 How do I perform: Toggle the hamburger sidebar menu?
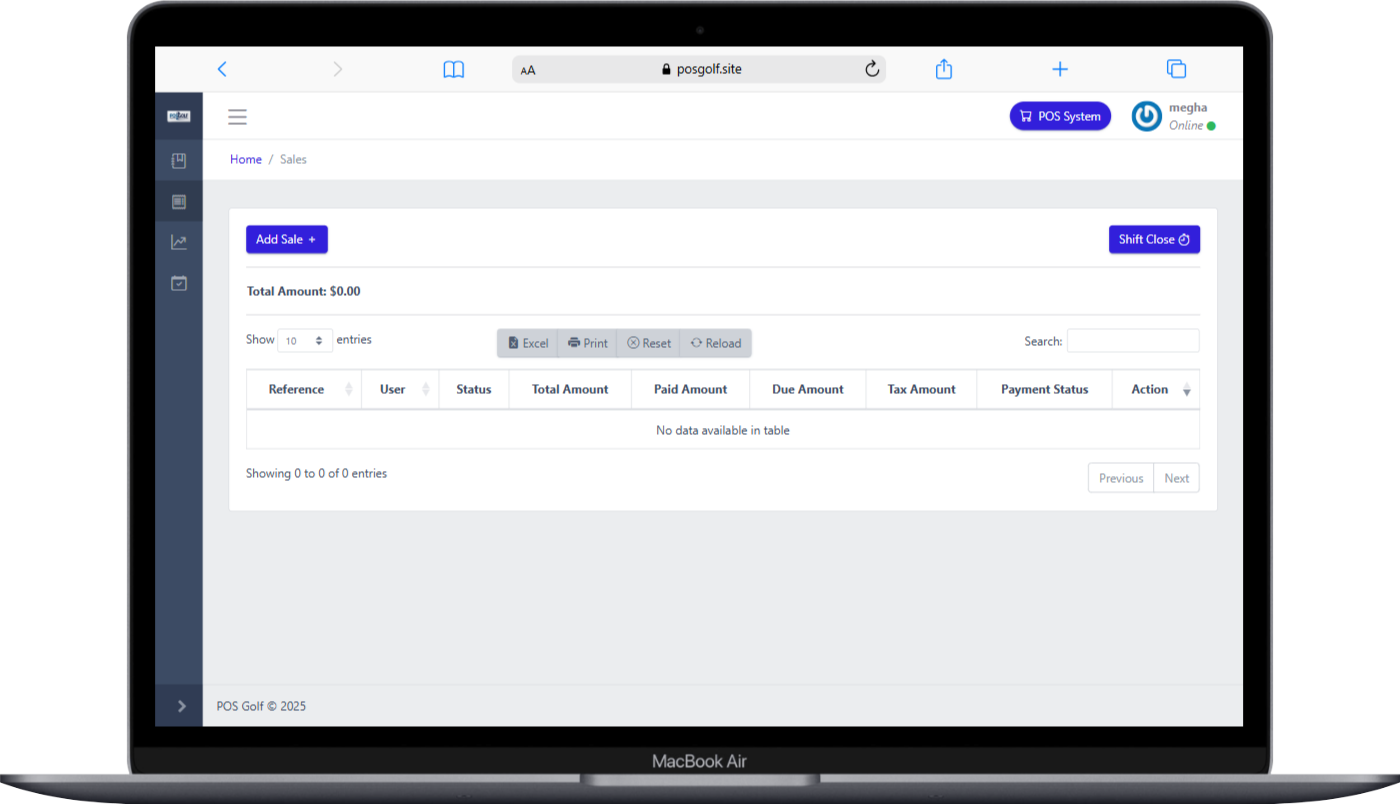click(x=237, y=117)
